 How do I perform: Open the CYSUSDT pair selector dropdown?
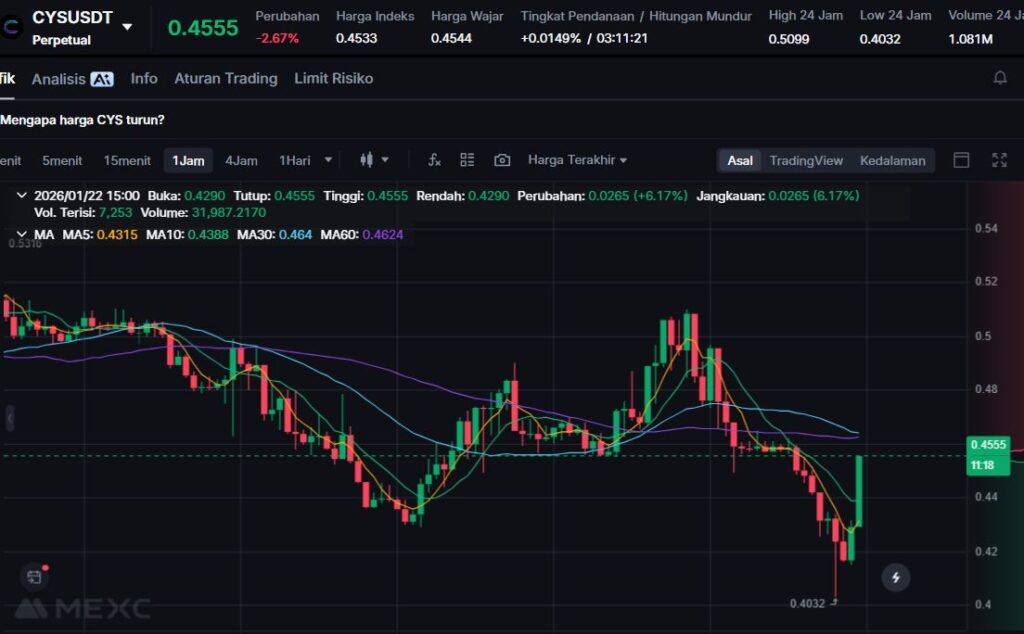(127, 26)
